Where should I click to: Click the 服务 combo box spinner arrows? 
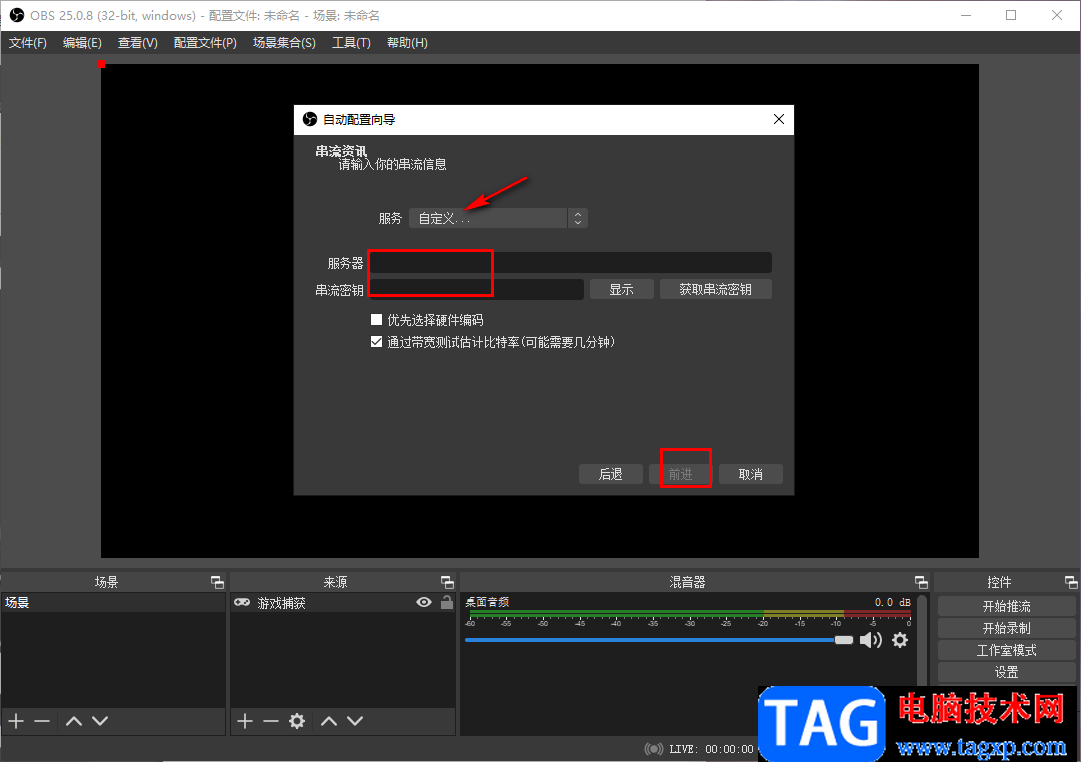click(578, 219)
